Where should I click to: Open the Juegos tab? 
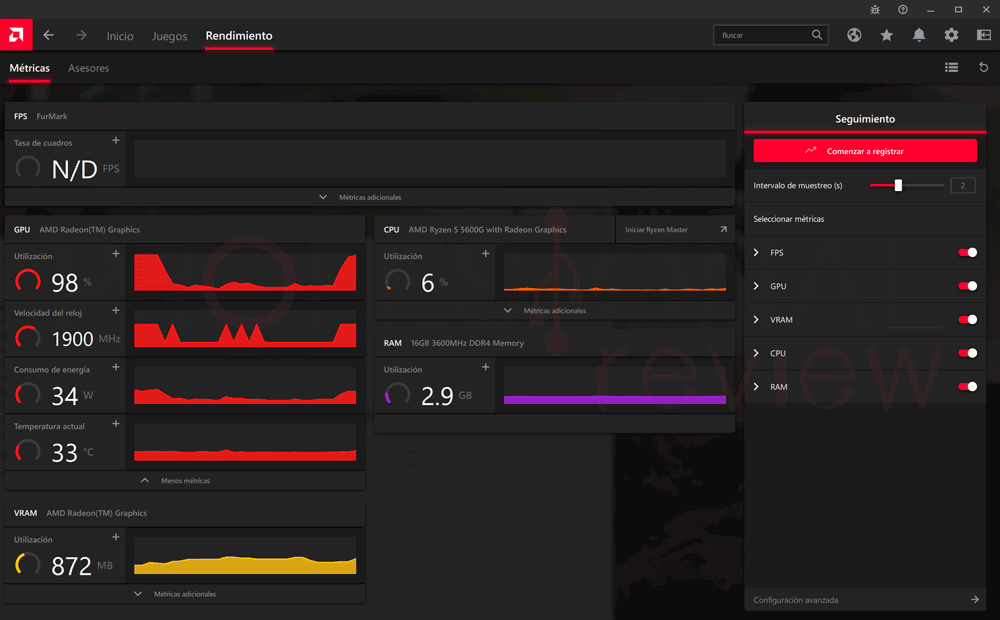[170, 36]
